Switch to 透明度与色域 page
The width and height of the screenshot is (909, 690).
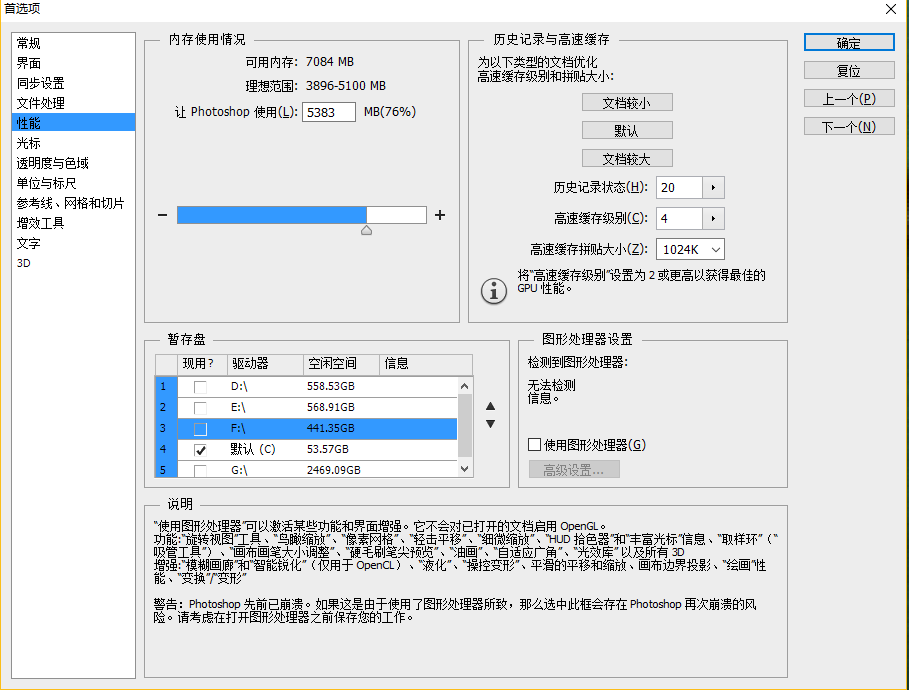[73, 163]
